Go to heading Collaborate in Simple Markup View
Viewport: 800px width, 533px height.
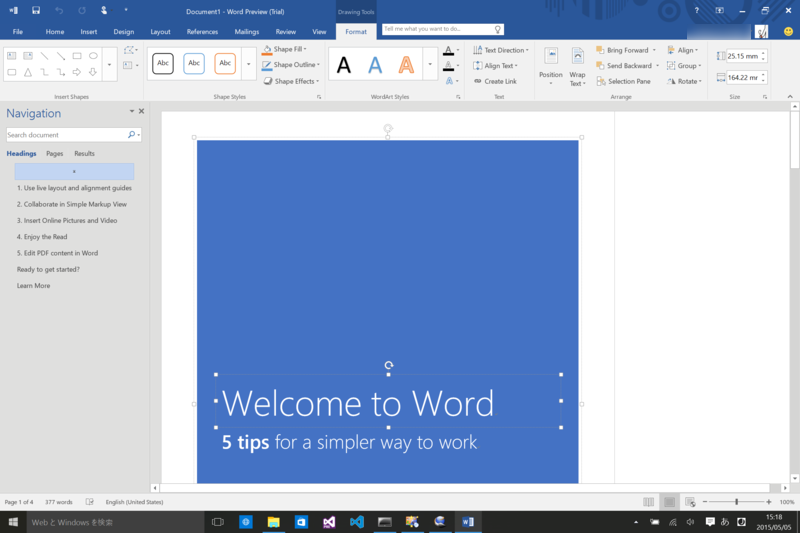click(x=71, y=204)
